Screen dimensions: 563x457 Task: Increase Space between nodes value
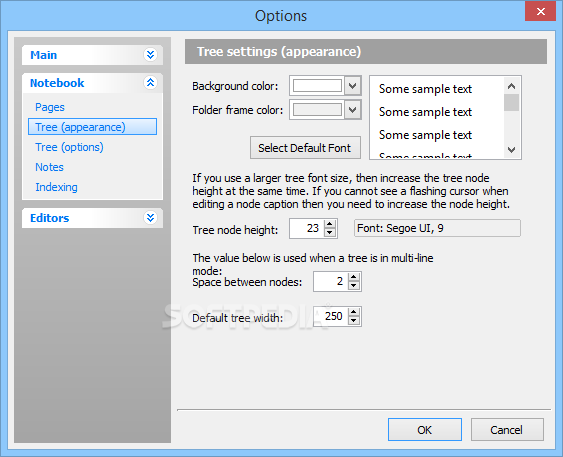point(354,277)
